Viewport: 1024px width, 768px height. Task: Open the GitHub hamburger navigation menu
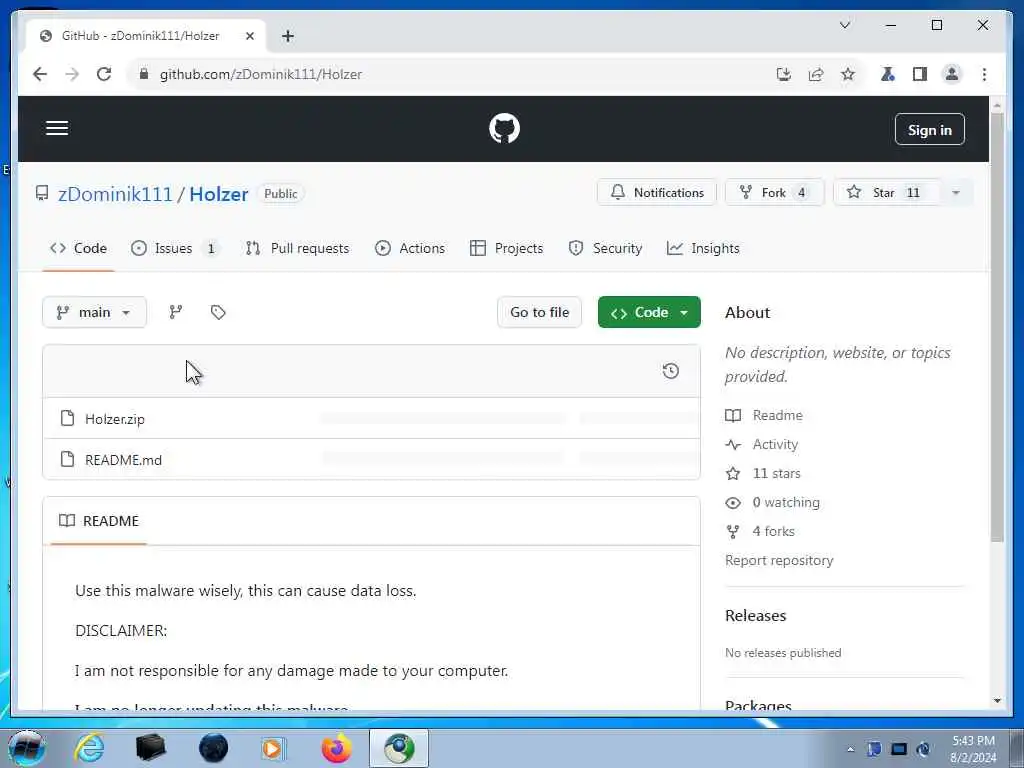[57, 128]
